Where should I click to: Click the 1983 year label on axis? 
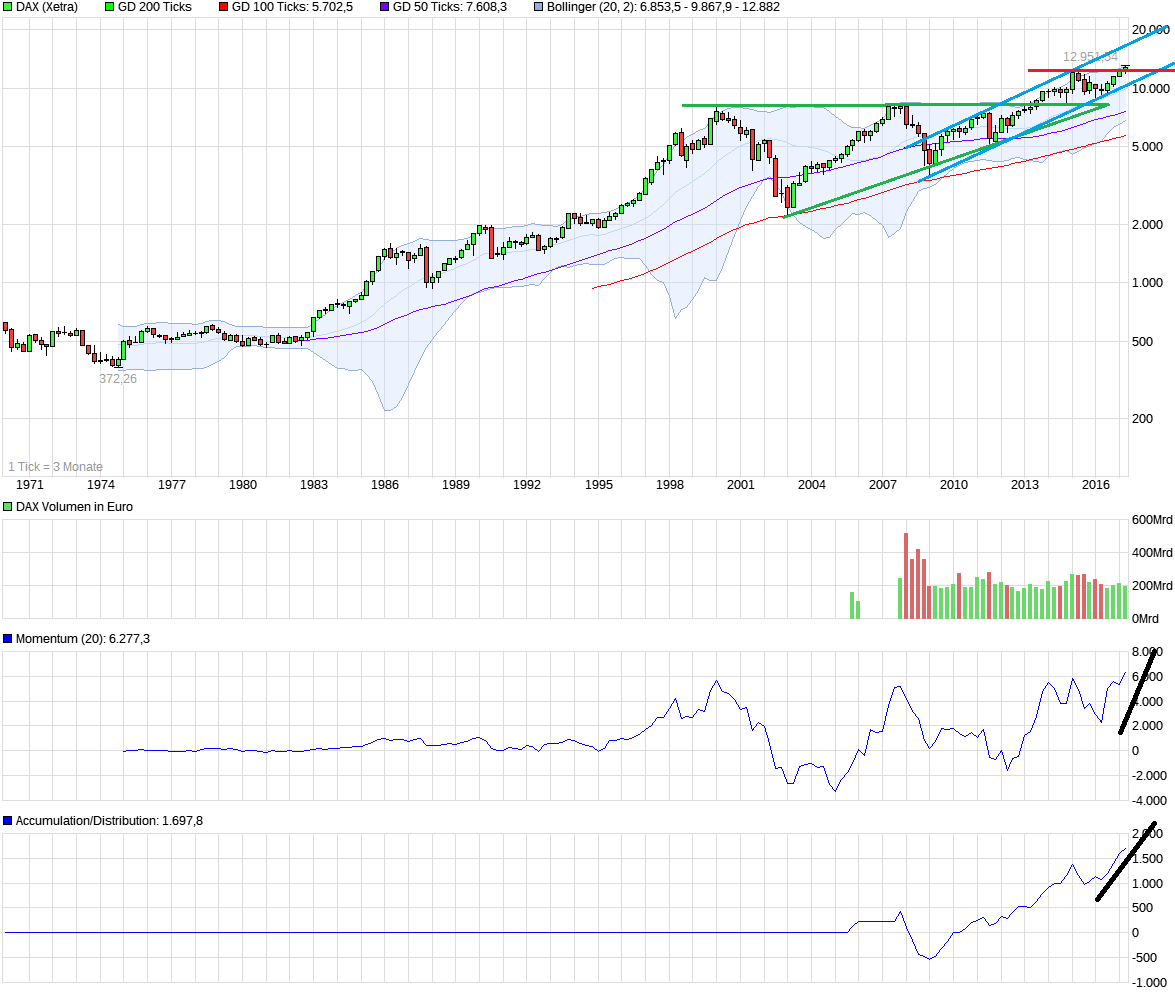(x=314, y=484)
